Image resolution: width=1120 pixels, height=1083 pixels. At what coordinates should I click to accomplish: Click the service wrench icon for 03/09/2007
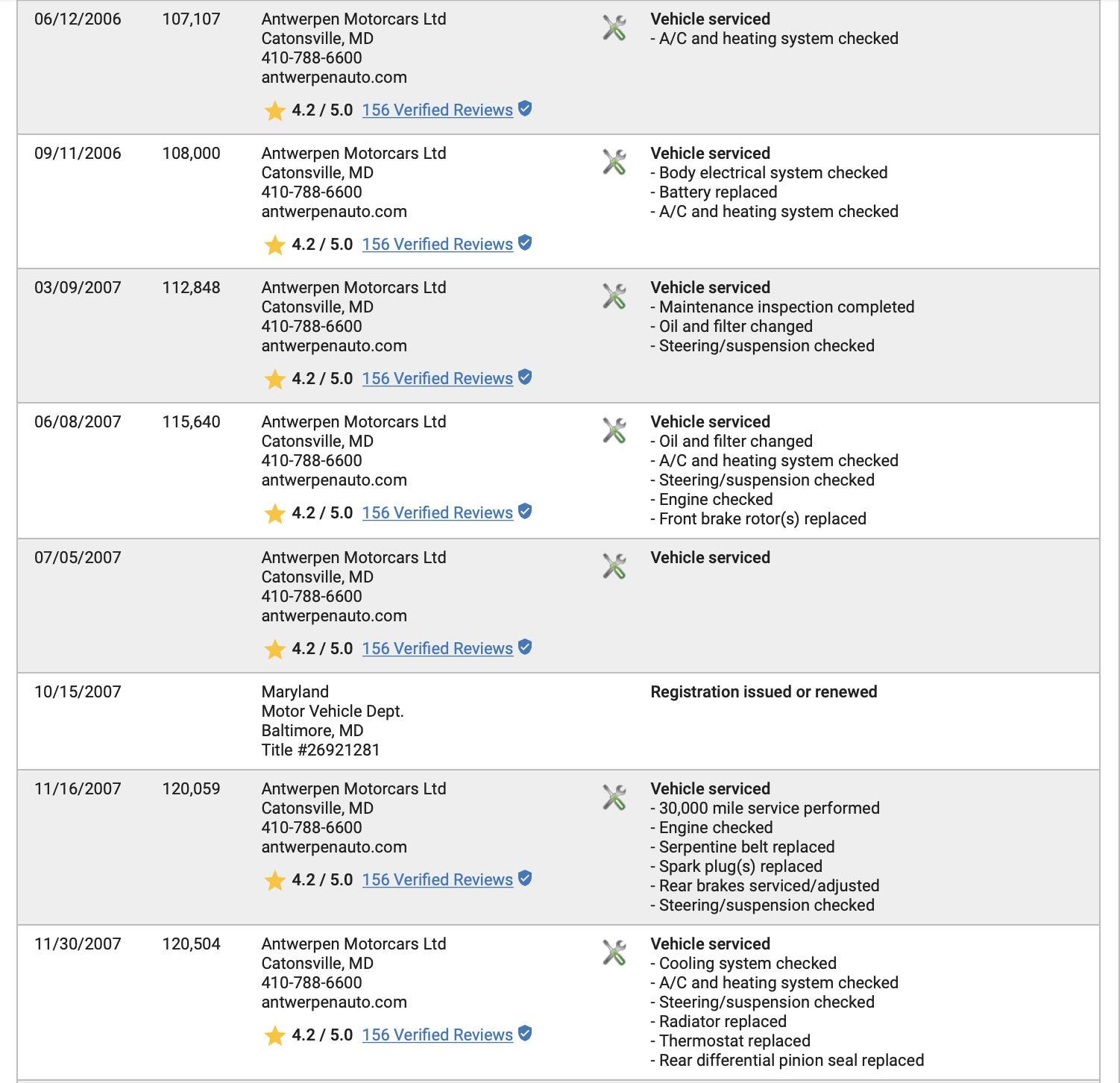(x=614, y=297)
